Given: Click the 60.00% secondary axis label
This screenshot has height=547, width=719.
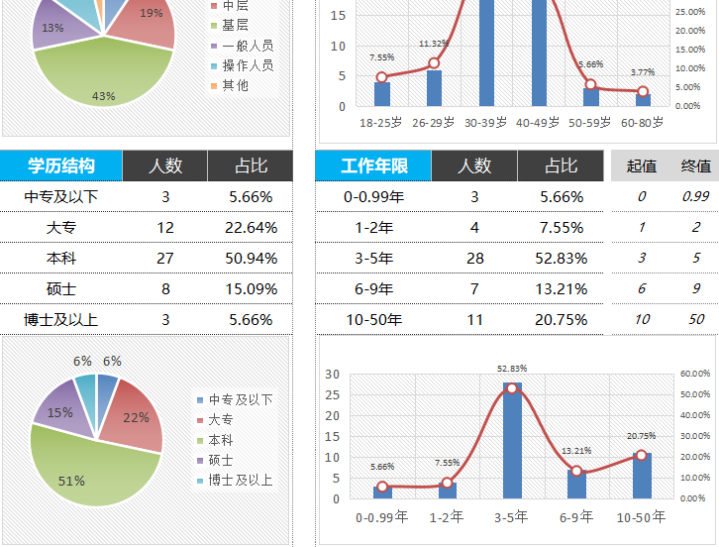Looking at the screenshot, I should click(695, 373).
